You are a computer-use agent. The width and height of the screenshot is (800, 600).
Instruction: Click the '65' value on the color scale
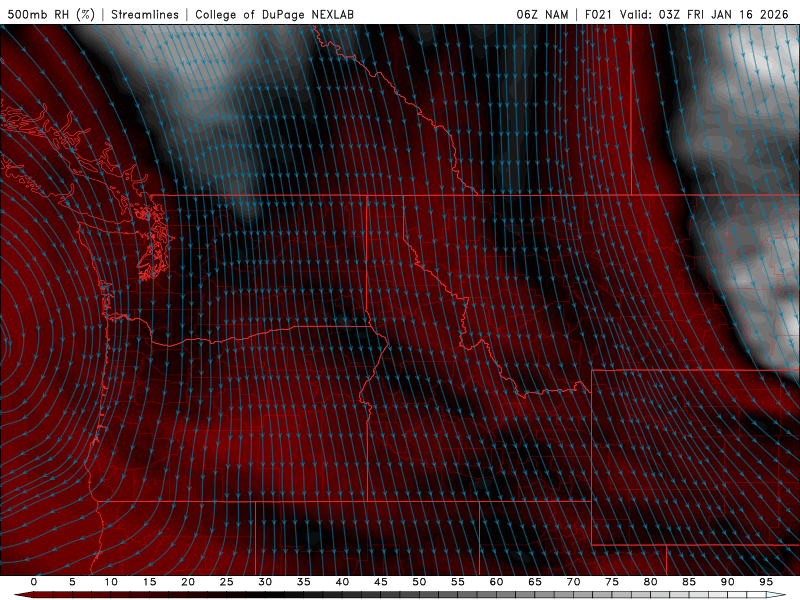pyautogui.click(x=535, y=582)
